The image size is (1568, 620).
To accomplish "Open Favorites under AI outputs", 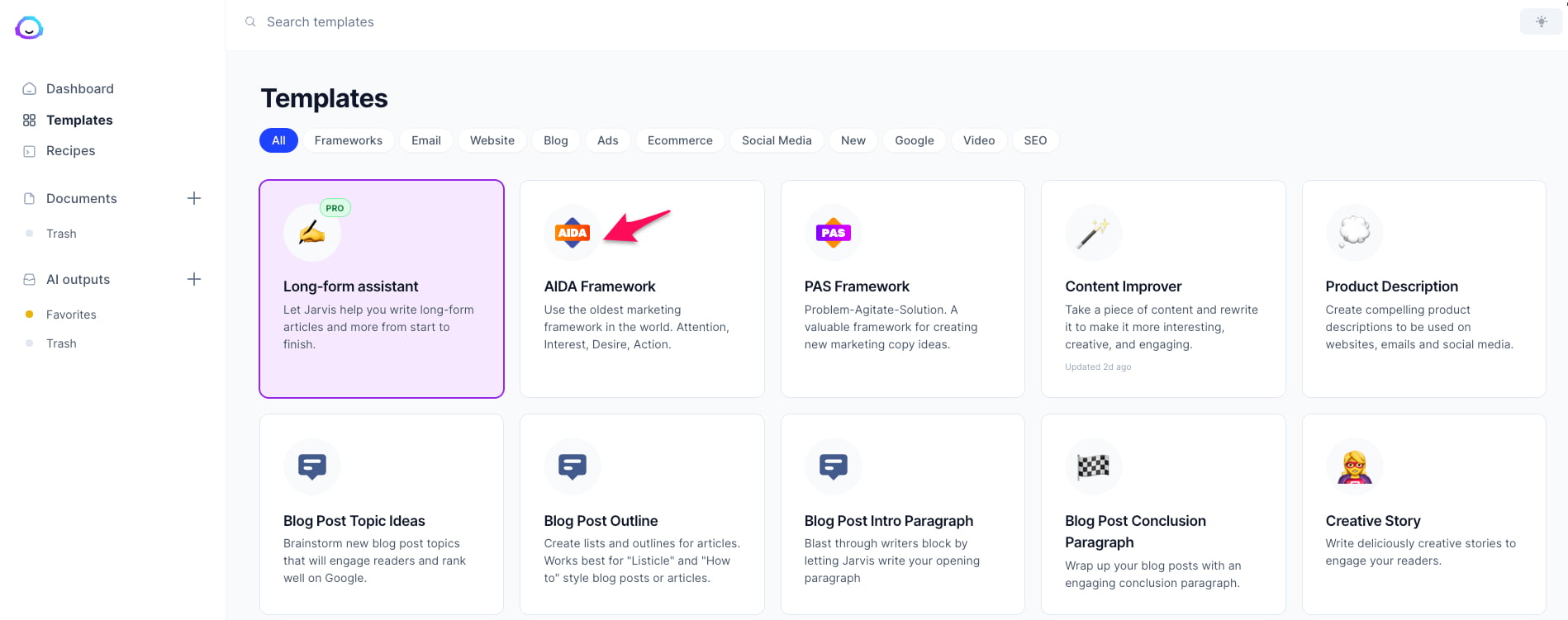I will (x=71, y=315).
